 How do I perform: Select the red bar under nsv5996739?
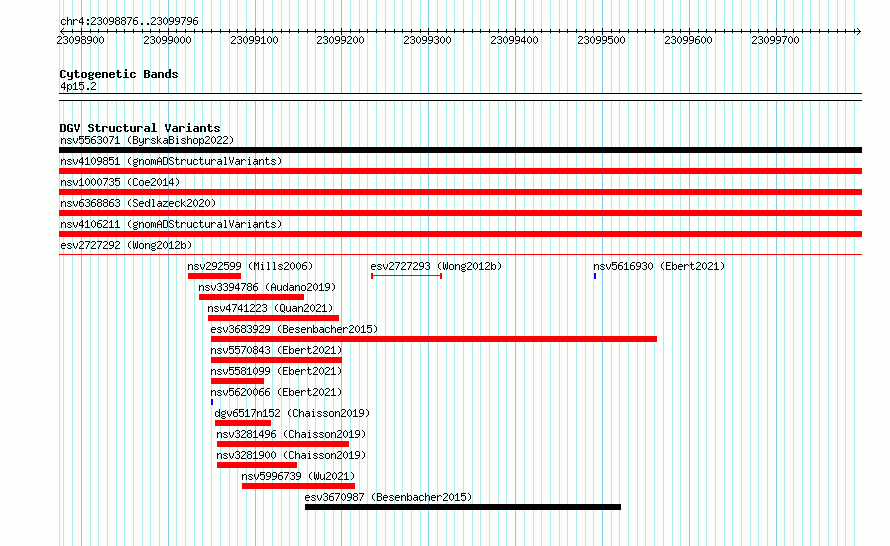[299, 486]
